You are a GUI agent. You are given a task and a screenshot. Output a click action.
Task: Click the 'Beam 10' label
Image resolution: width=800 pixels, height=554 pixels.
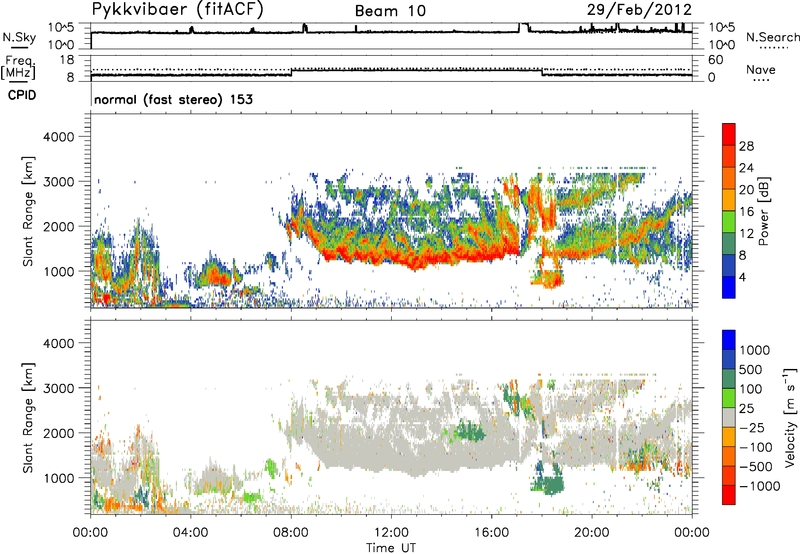coord(390,11)
